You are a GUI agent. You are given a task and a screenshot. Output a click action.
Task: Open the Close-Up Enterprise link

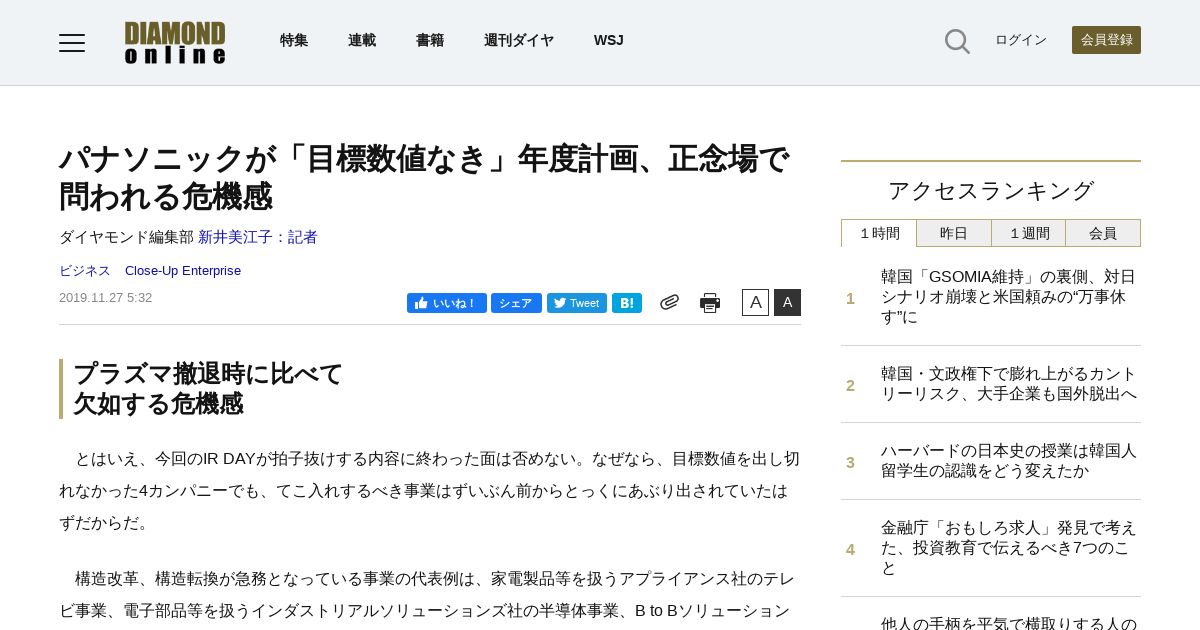click(x=183, y=271)
